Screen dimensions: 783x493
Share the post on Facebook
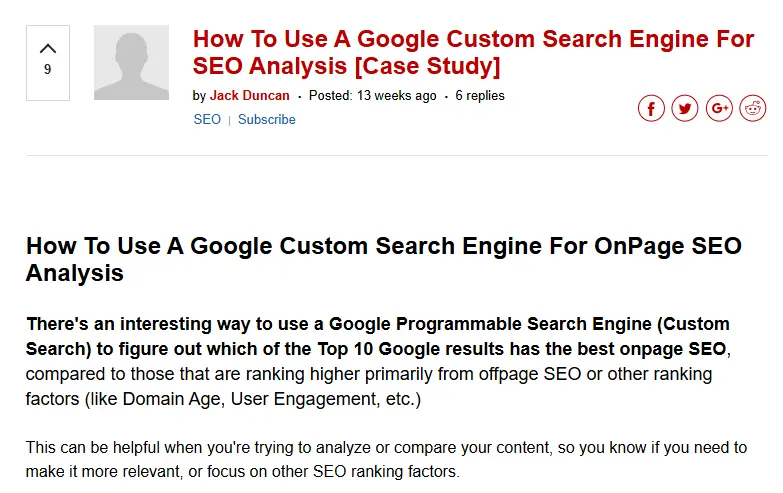coord(651,108)
